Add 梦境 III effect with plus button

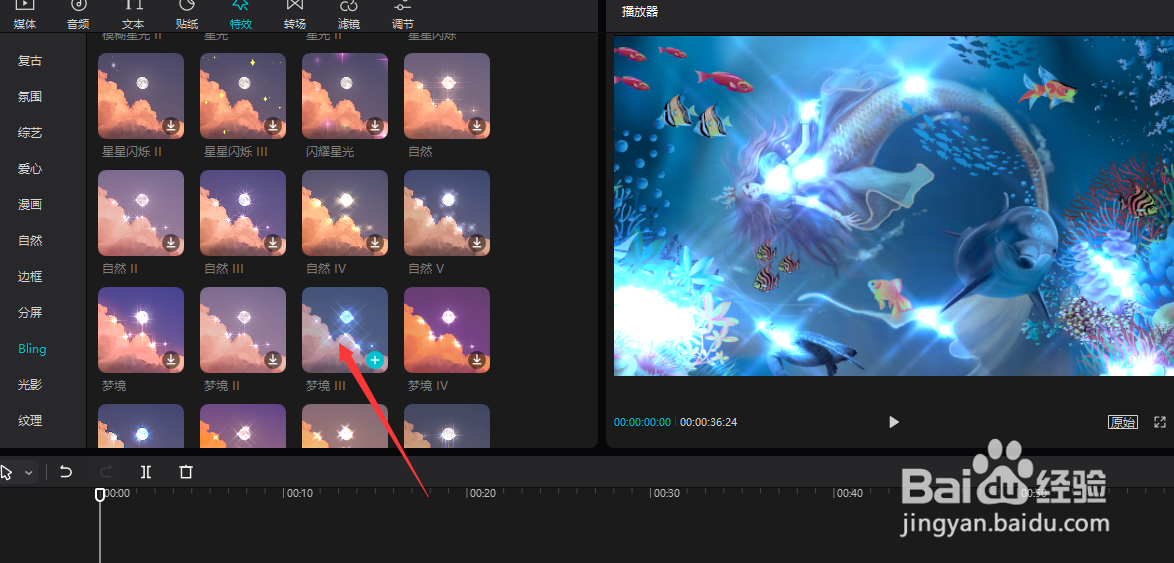coord(375,359)
